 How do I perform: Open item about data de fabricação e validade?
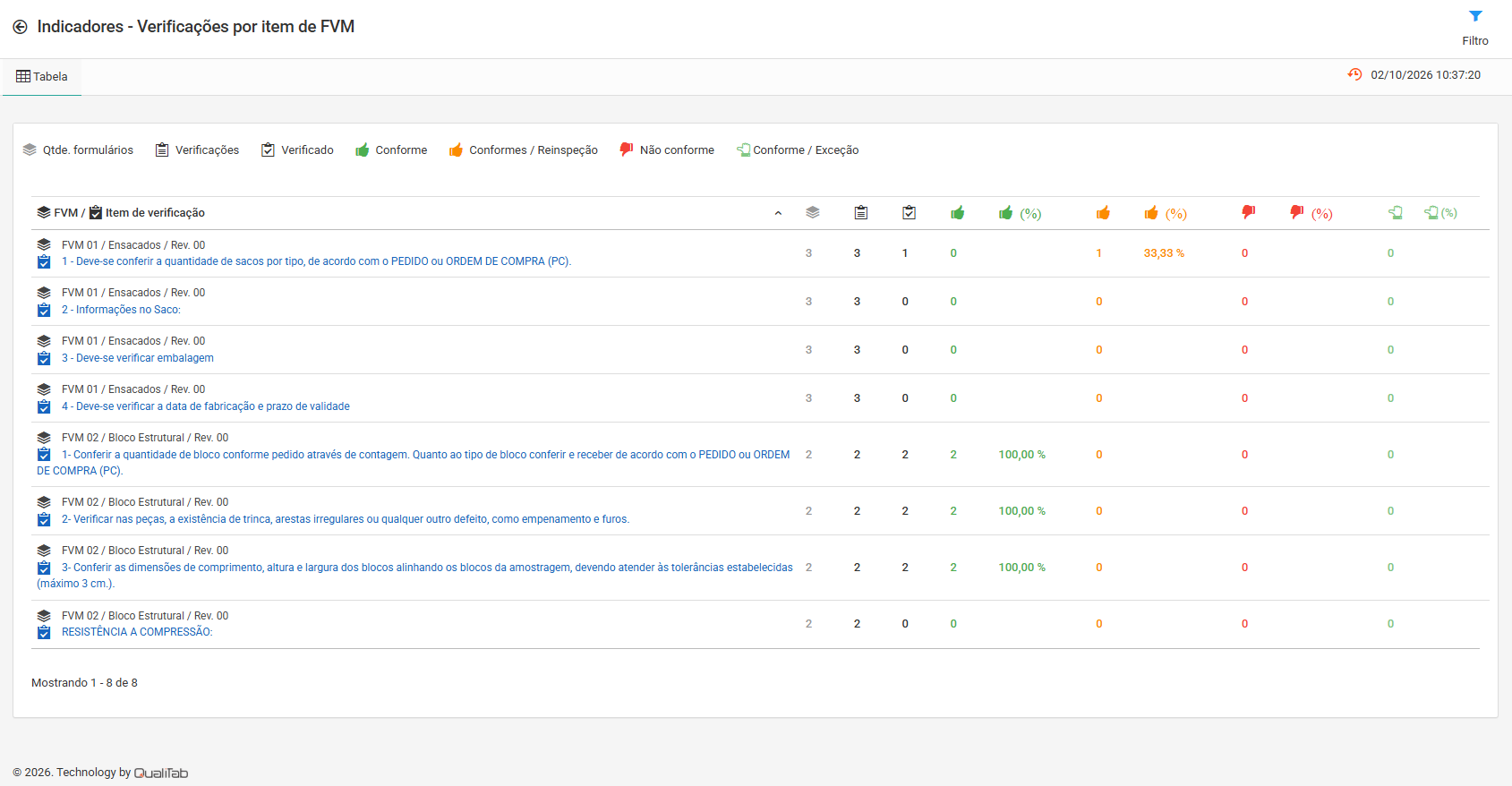(205, 406)
